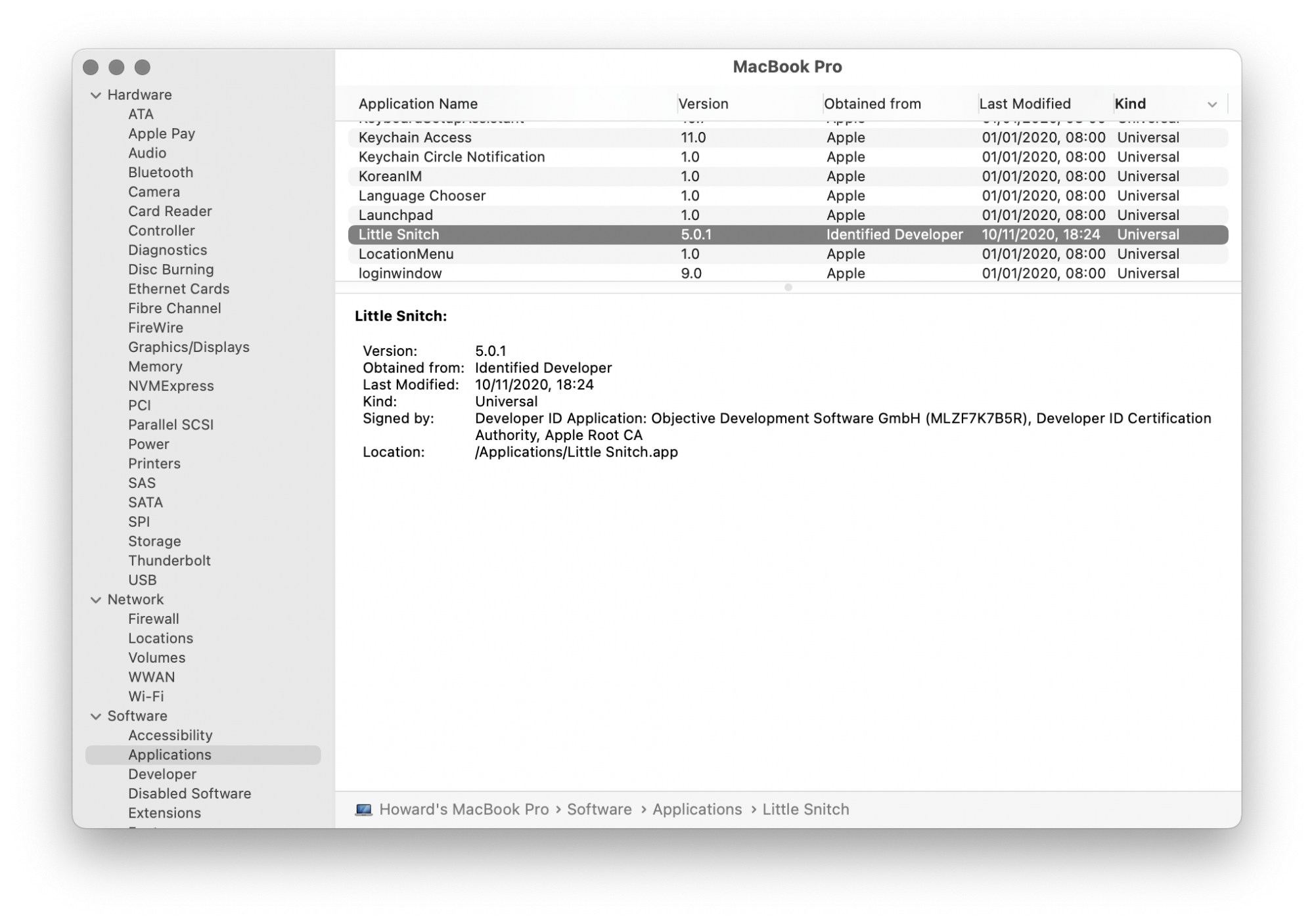Collapse the Software section chevron
1314x924 pixels.
point(96,716)
